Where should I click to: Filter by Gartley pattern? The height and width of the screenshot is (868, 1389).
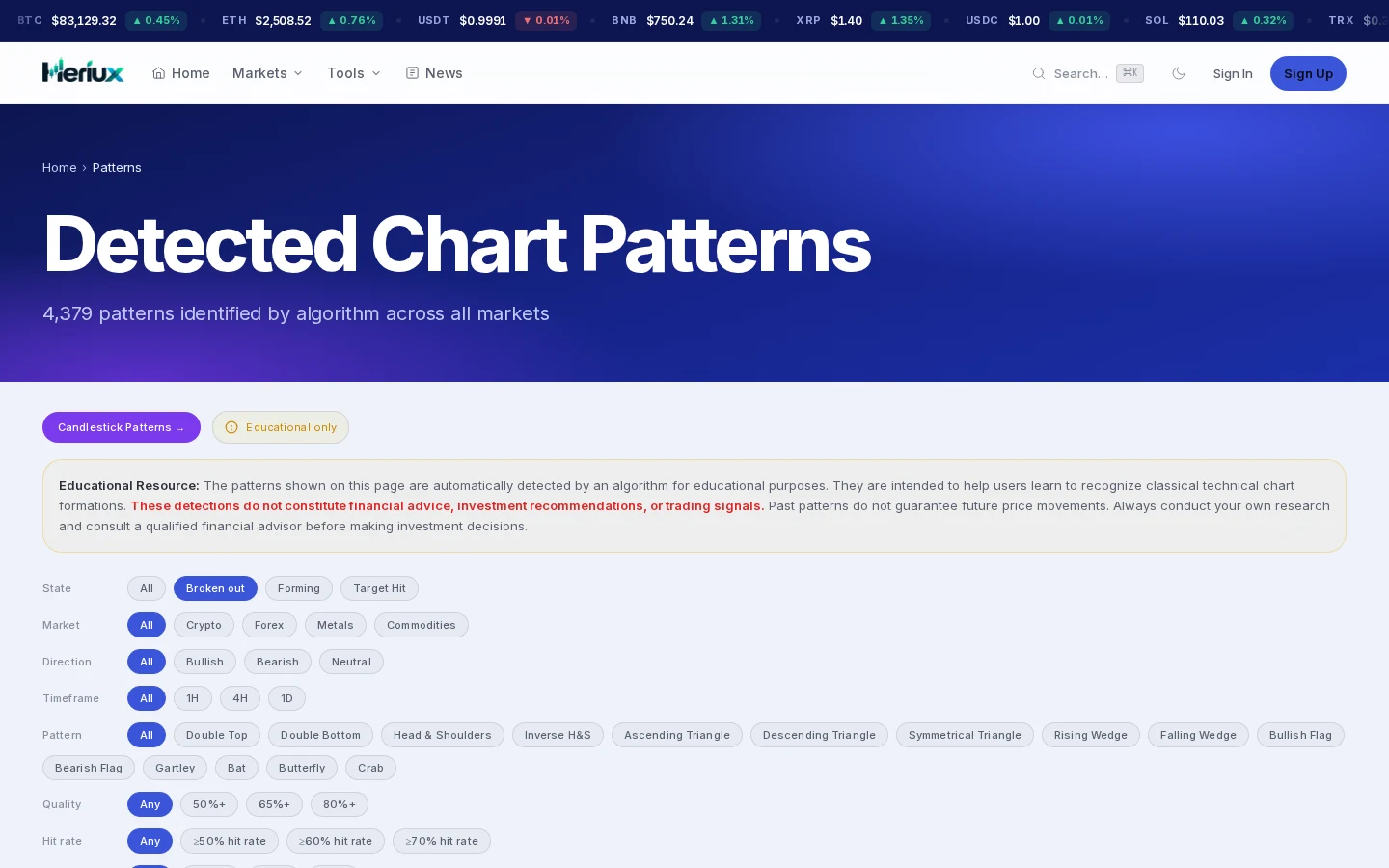(175, 768)
